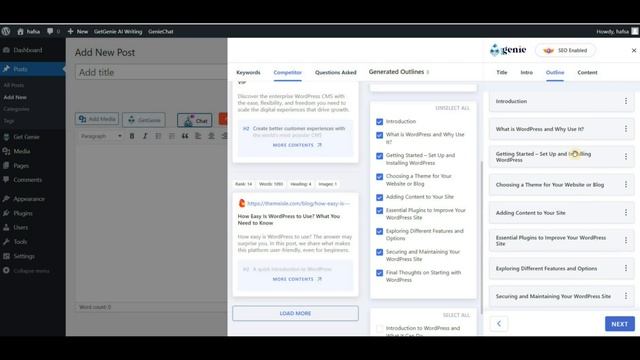Toggle bold formatting in editor toolbar

(x=132, y=136)
